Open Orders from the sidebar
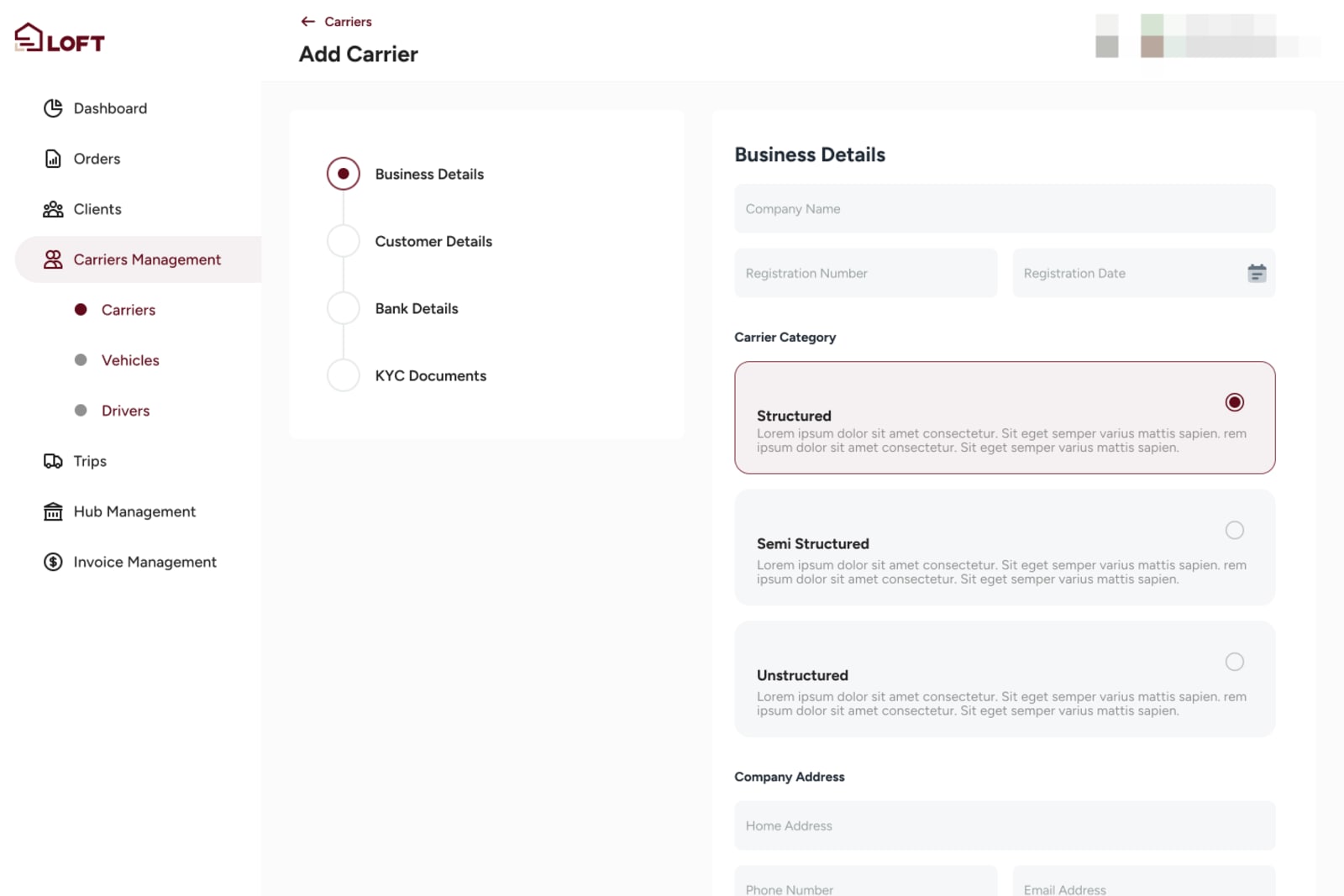 click(97, 159)
